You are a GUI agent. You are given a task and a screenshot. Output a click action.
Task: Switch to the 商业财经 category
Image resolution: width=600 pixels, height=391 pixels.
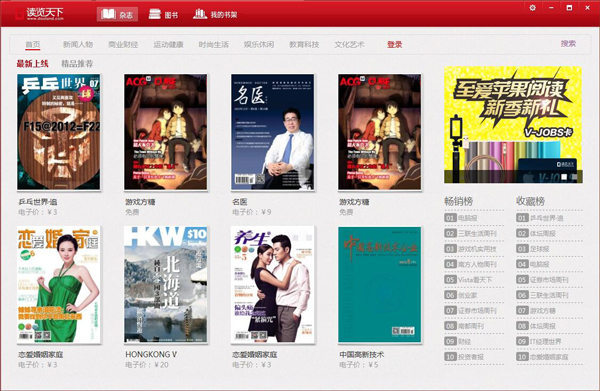(x=123, y=44)
